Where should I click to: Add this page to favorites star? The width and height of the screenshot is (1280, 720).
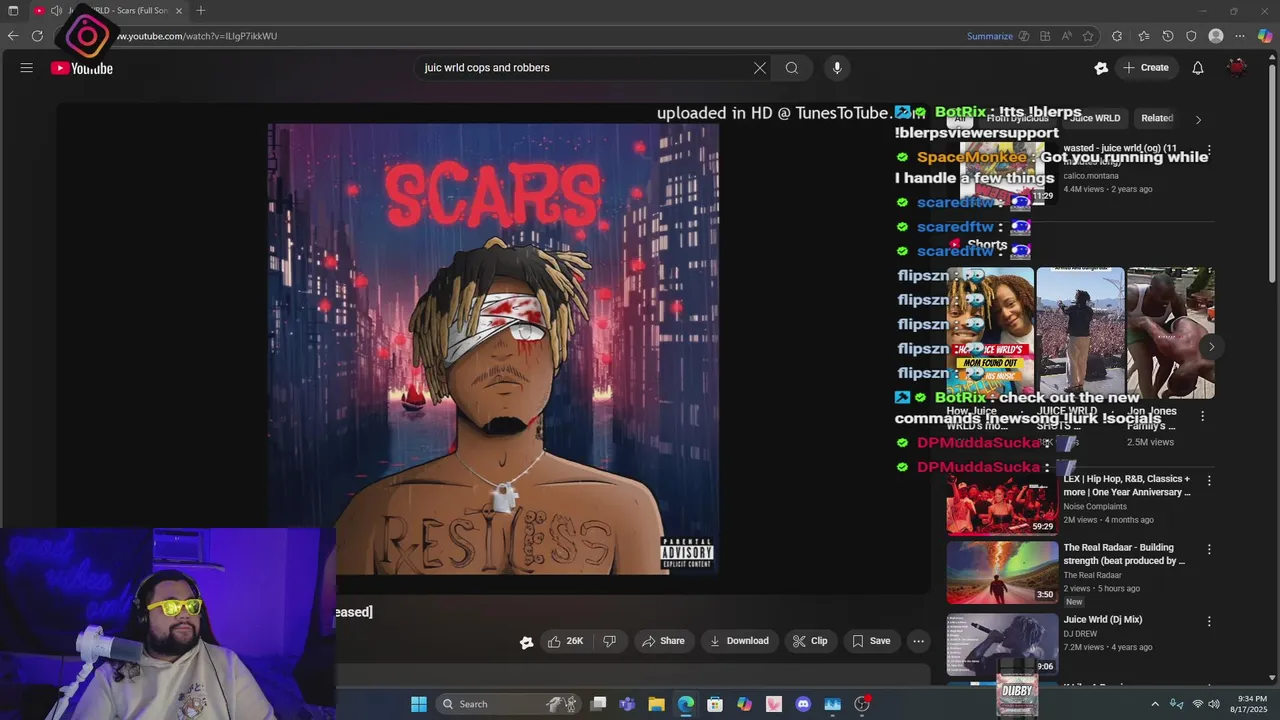(1088, 36)
